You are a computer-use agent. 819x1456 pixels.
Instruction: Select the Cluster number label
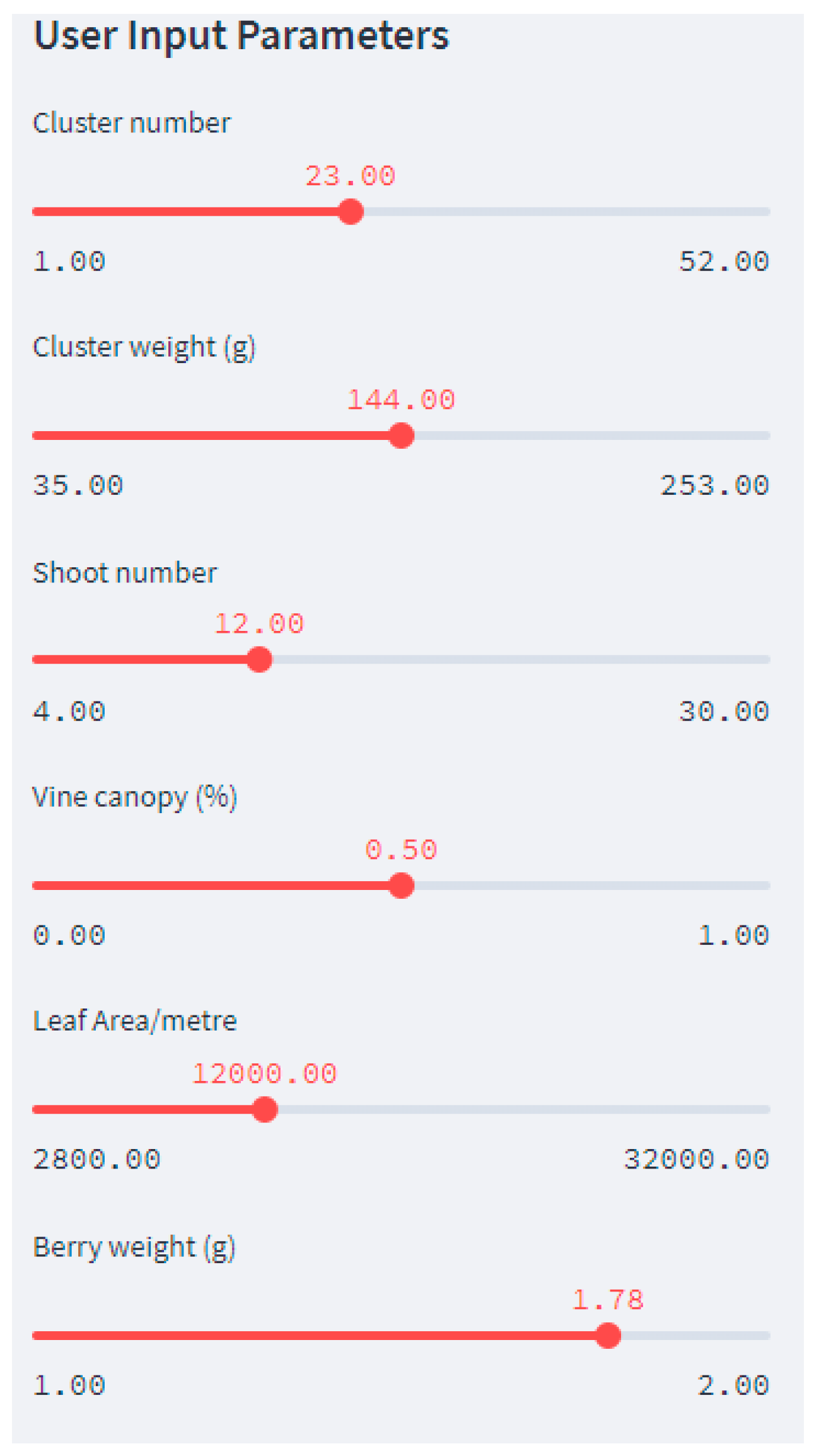tap(132, 123)
